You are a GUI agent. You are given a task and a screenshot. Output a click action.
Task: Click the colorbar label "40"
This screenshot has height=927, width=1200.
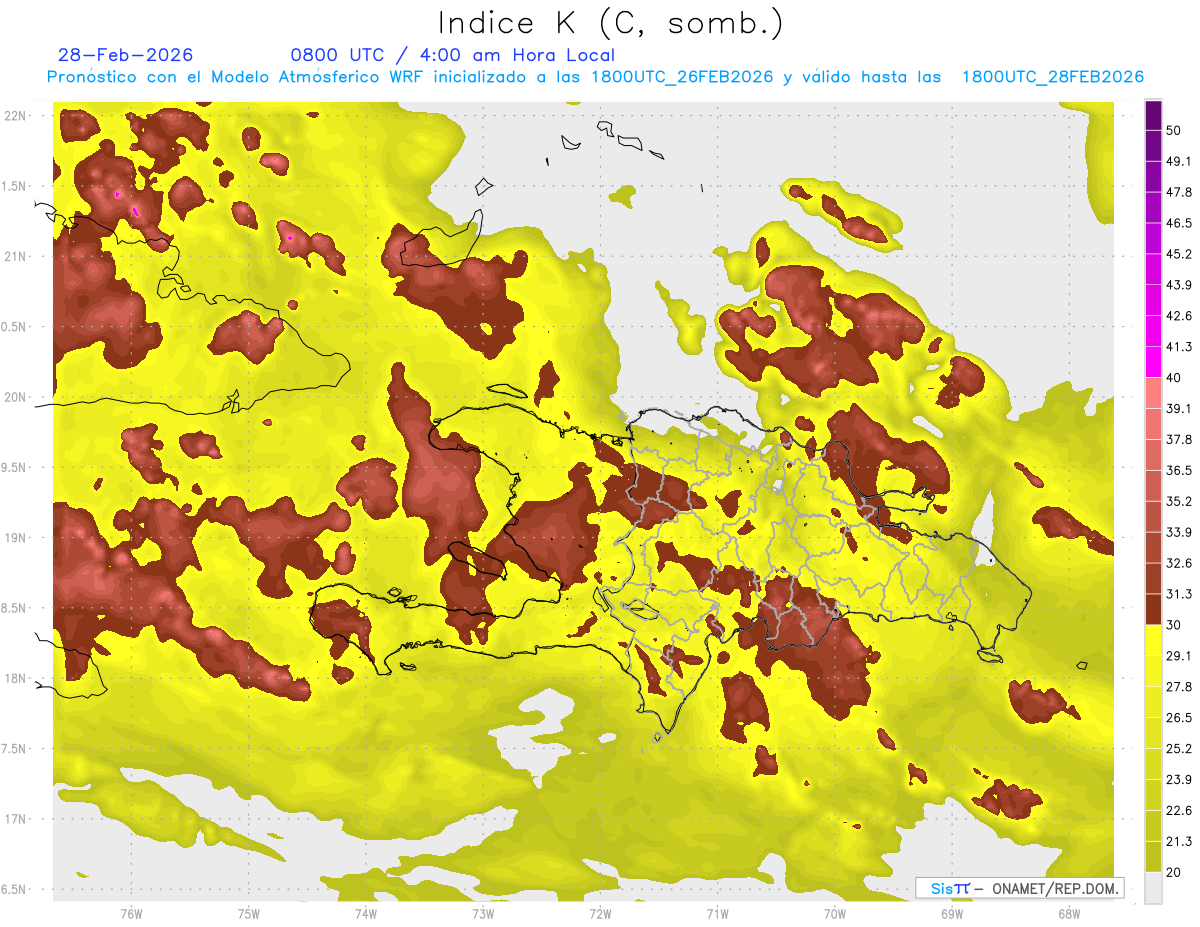[1176, 378]
